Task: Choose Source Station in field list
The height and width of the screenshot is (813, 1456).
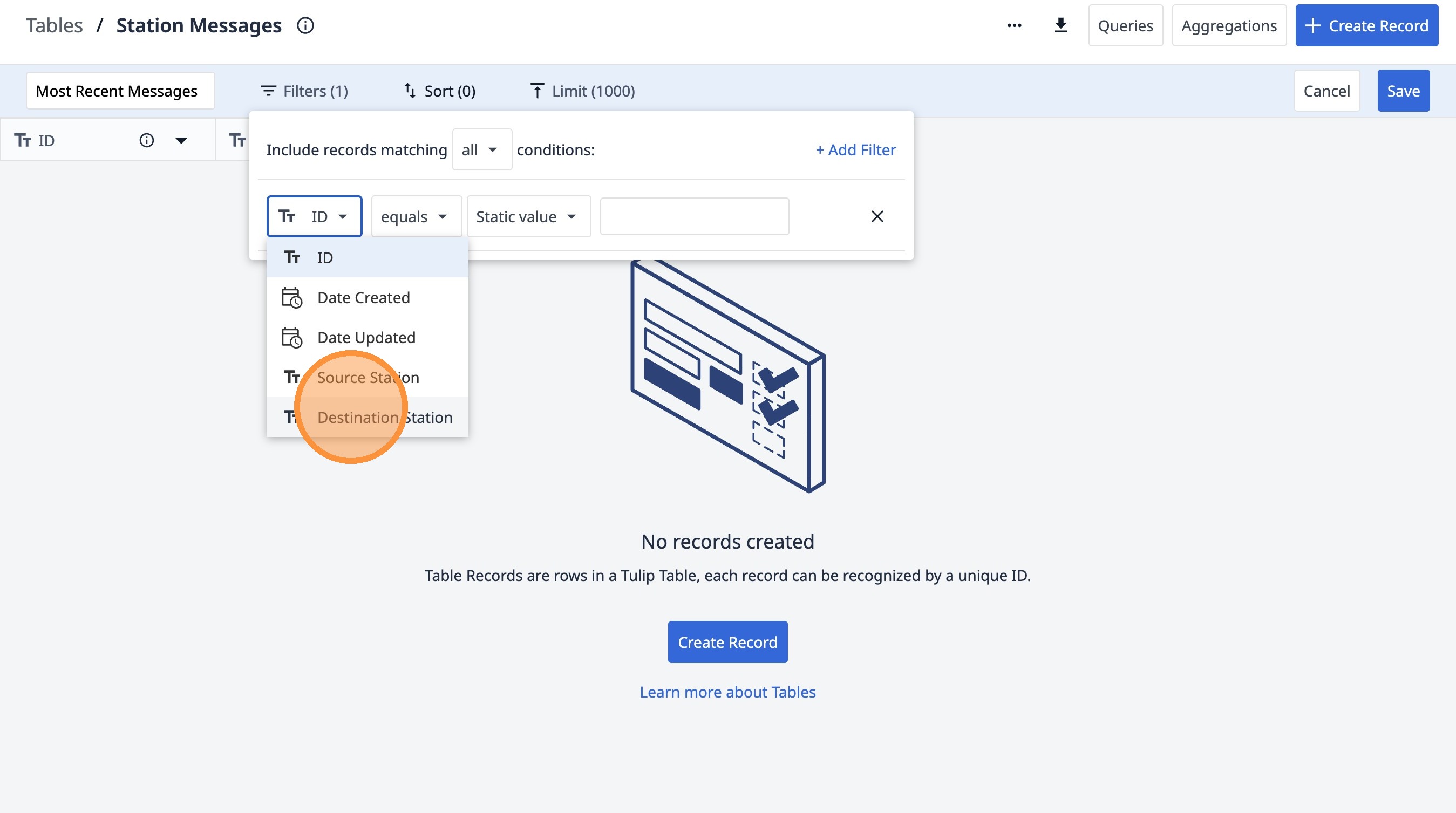Action: pos(368,378)
